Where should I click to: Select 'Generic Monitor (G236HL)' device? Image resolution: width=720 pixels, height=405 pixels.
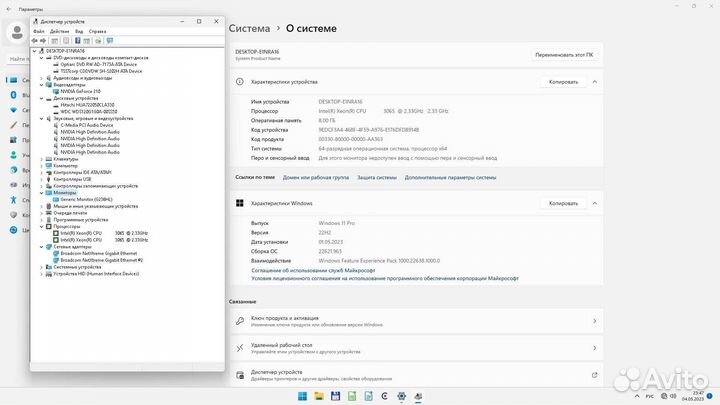86,200
